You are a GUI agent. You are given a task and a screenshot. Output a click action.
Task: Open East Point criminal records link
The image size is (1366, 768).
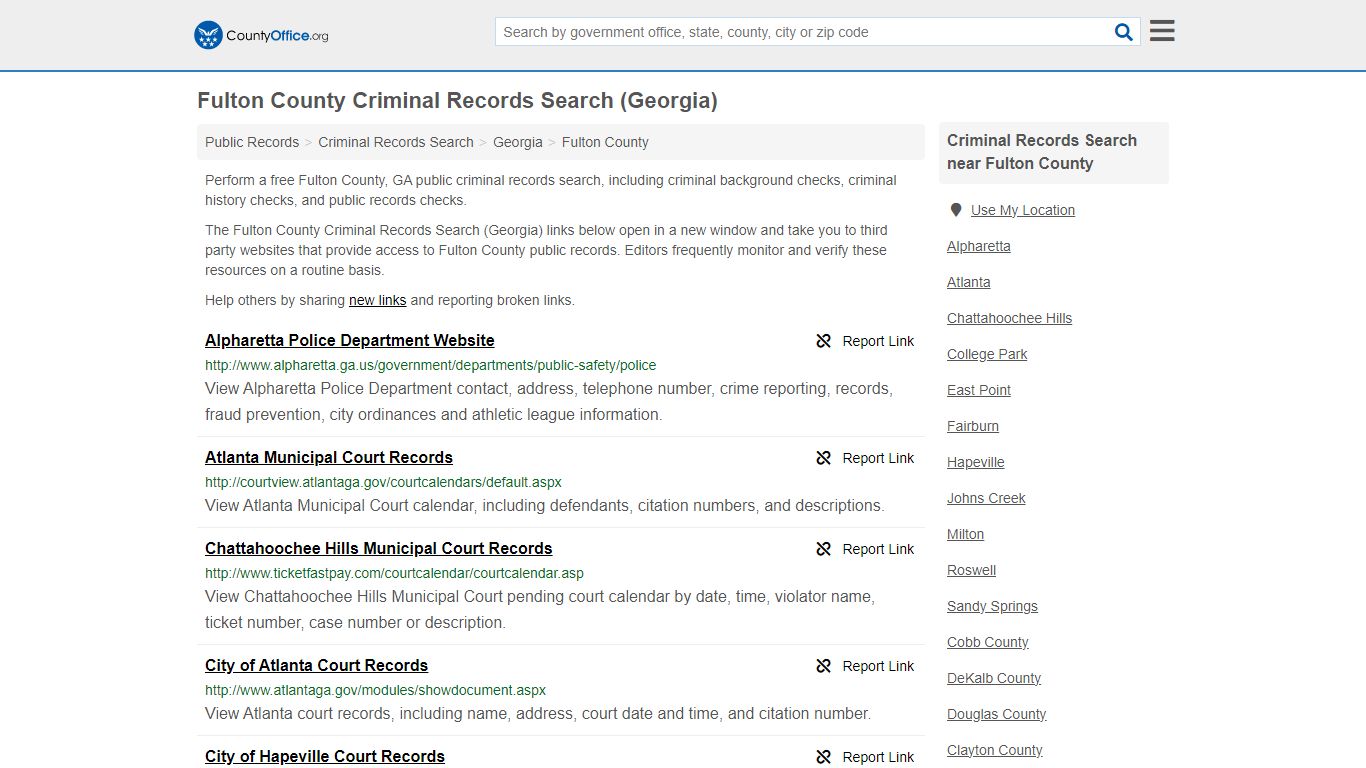point(979,390)
